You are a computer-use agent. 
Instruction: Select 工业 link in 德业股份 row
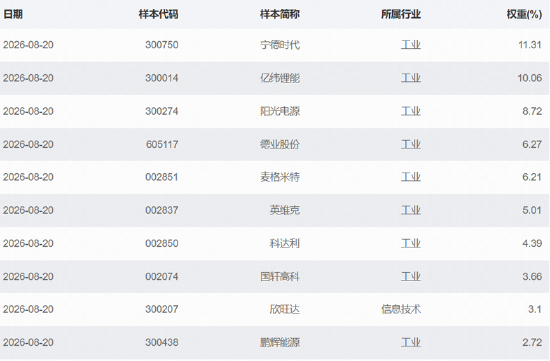click(x=411, y=144)
